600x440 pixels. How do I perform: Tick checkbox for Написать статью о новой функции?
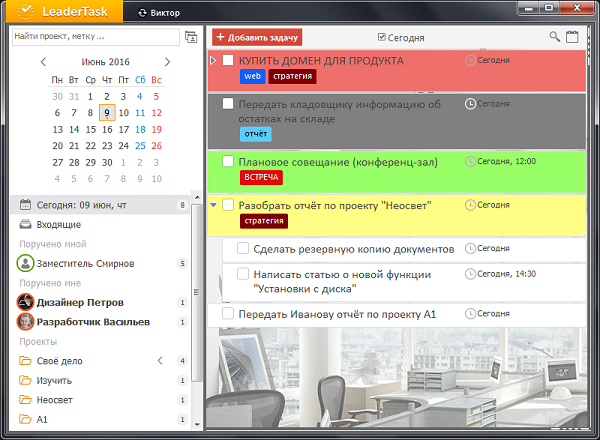tap(243, 274)
